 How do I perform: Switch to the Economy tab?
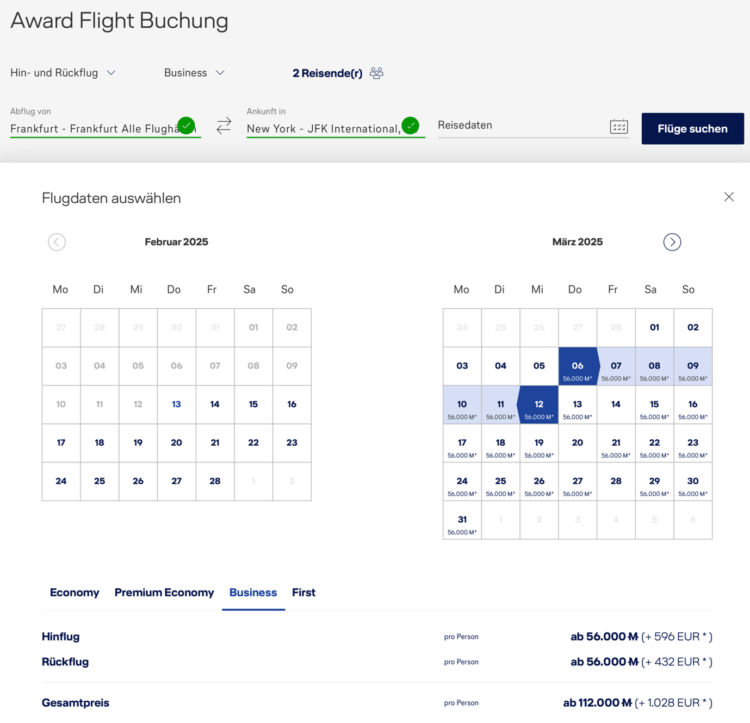click(x=75, y=593)
